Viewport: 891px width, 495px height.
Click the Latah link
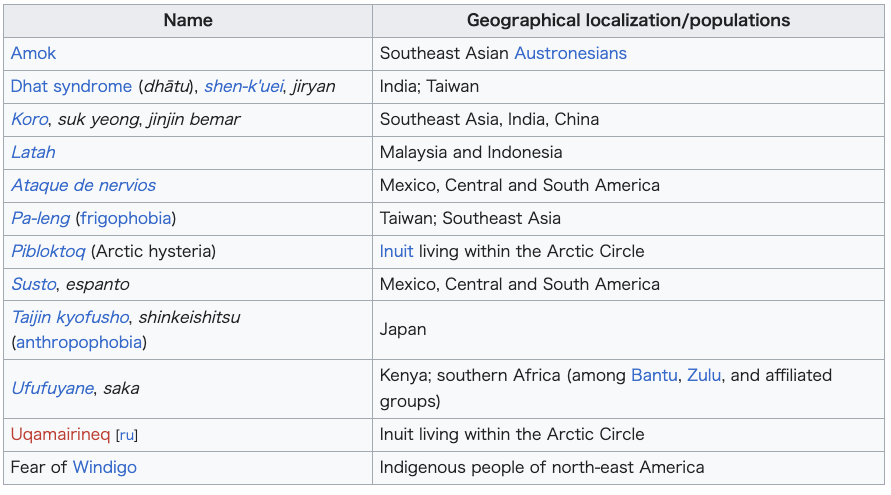tap(34, 152)
